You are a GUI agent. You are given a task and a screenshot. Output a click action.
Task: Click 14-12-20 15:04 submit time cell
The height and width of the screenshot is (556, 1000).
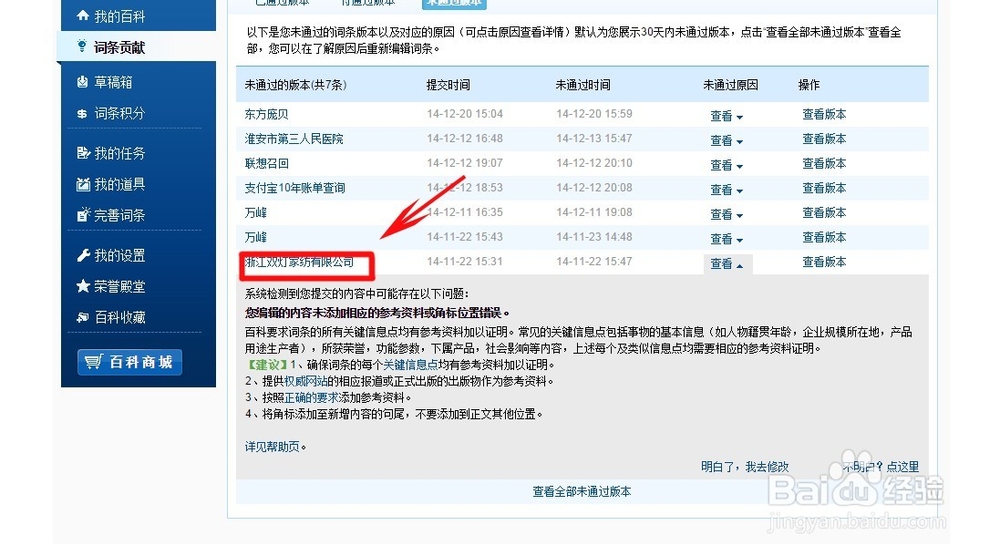465,113
